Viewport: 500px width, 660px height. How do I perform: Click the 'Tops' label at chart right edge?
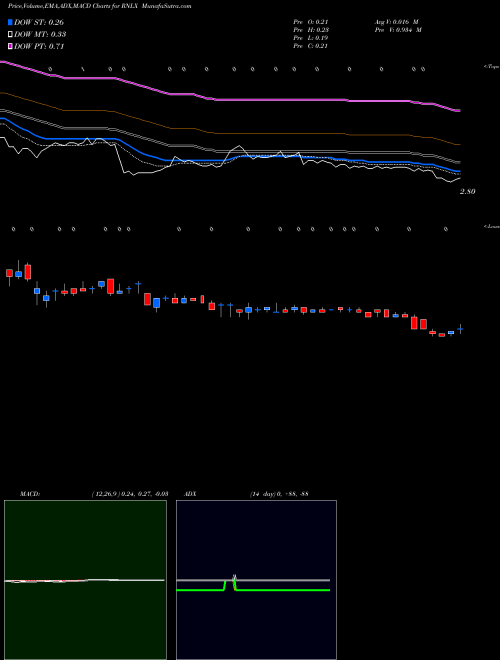pyautogui.click(x=492, y=67)
